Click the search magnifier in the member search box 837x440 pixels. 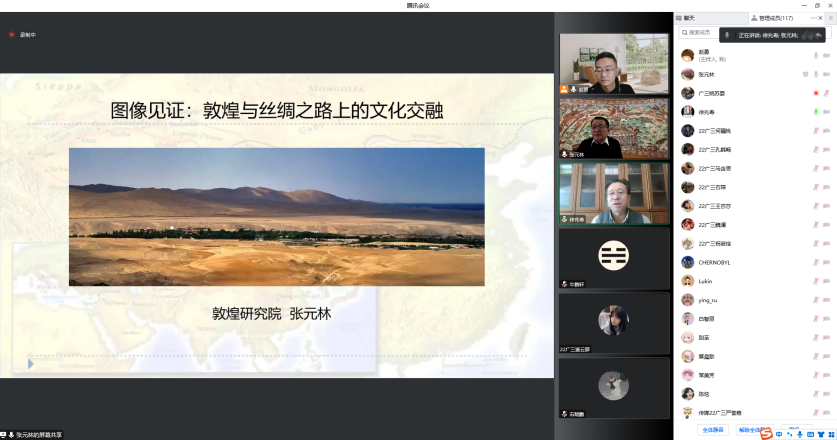click(x=684, y=32)
